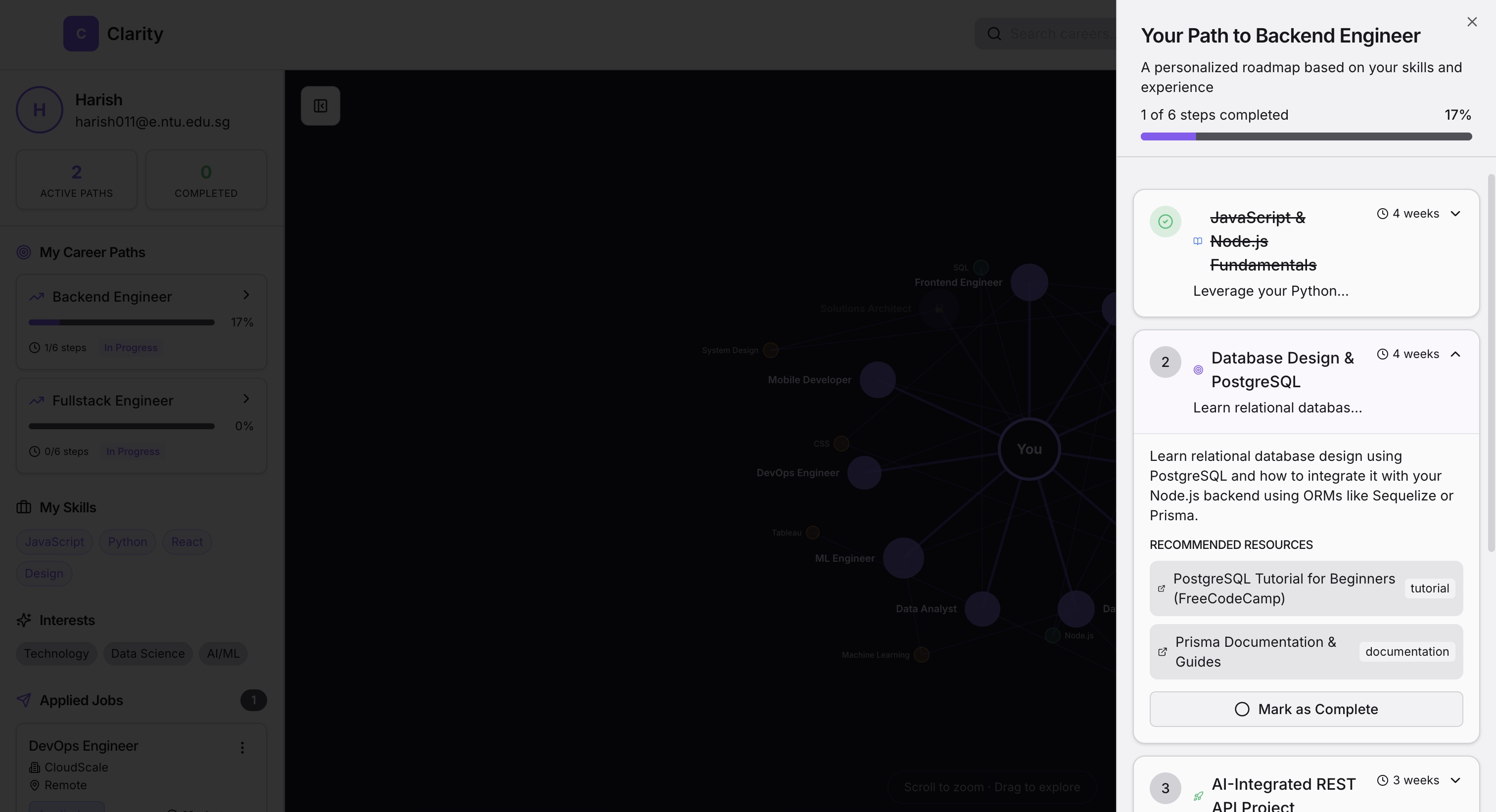The width and height of the screenshot is (1496, 812).
Task: Click the green completed check on JavaScript step
Action: pyautogui.click(x=1165, y=221)
